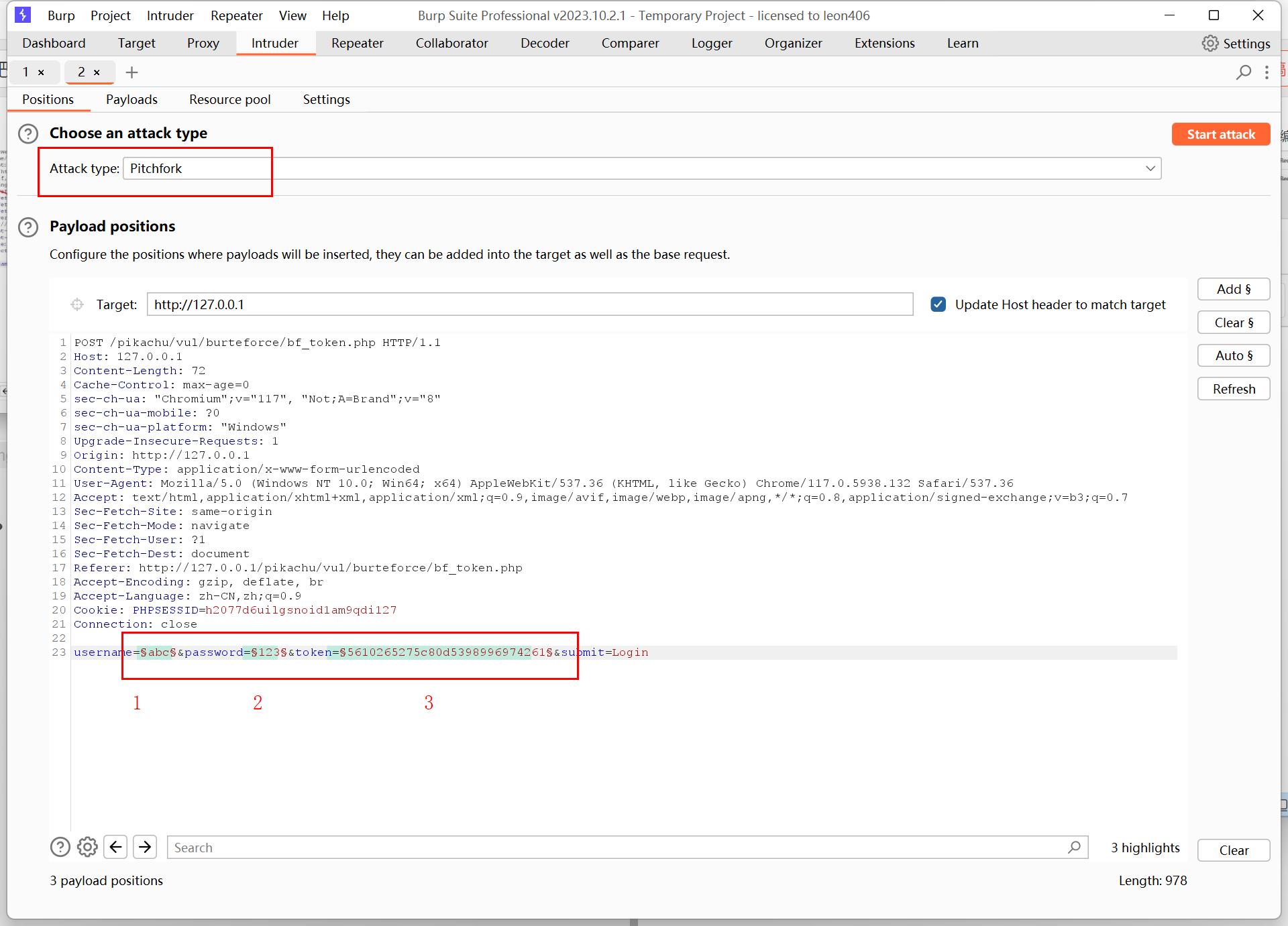Image resolution: width=1288 pixels, height=926 pixels.
Task: Click the User-Agent header line
Action: pos(543,483)
